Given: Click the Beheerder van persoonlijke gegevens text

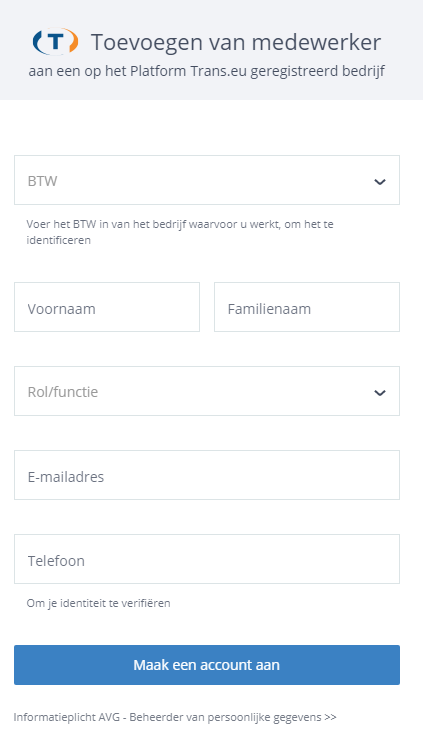Looking at the screenshot, I should pos(225,717).
